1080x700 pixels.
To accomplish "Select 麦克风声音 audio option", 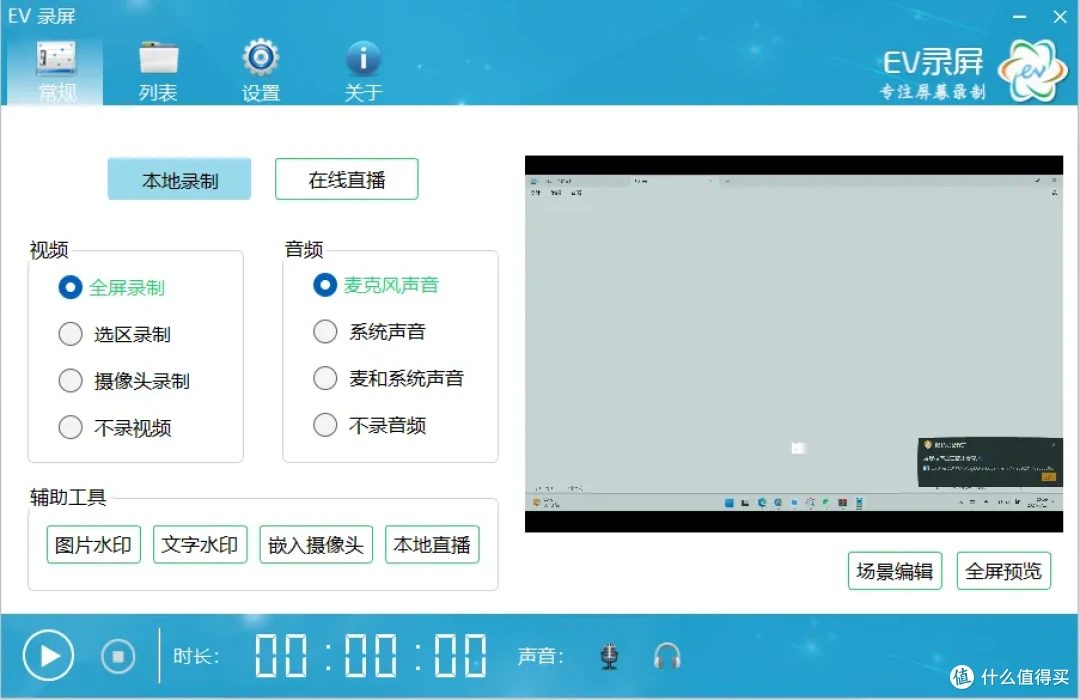I will coord(376,285).
